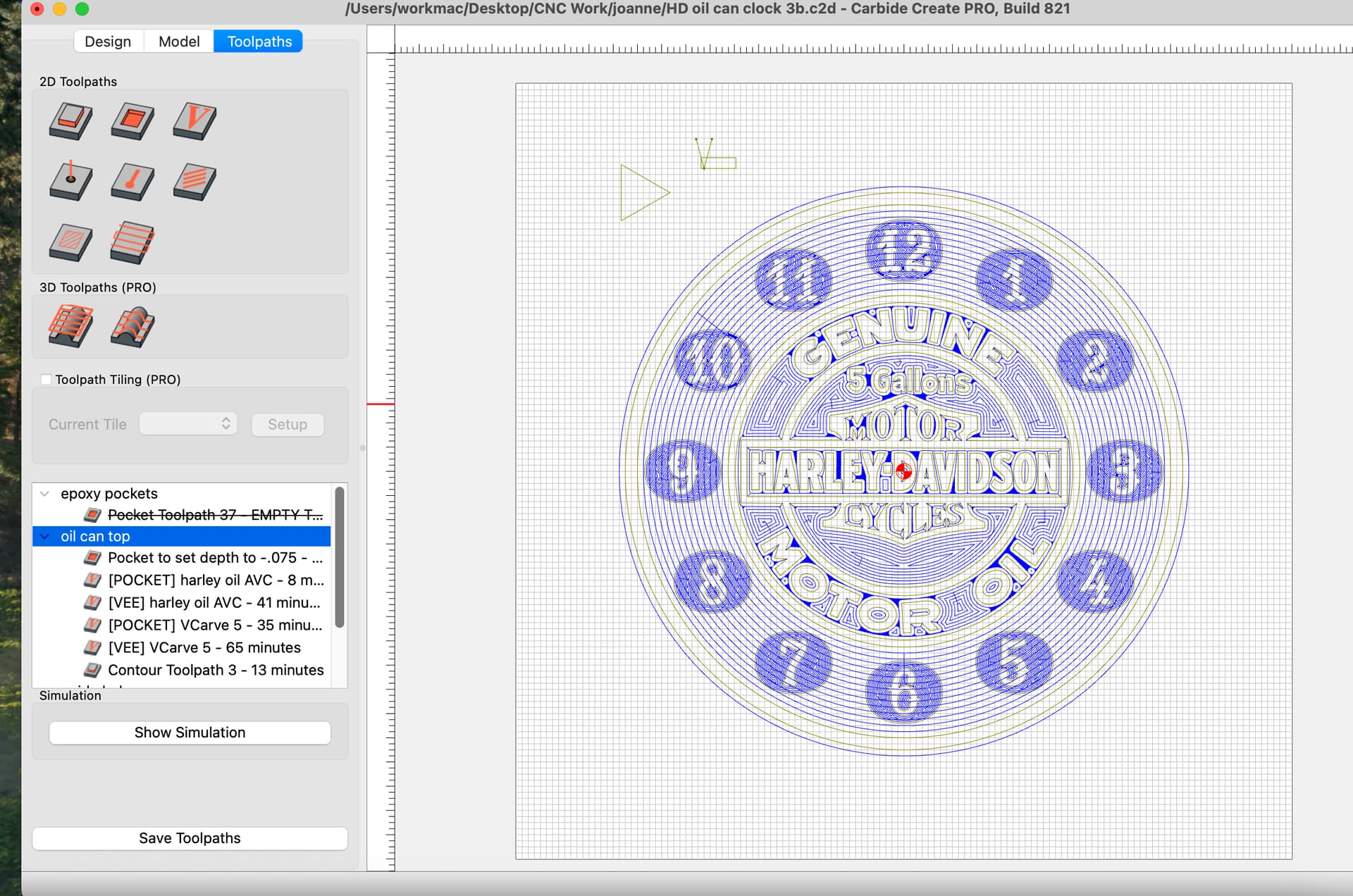This screenshot has height=896, width=1353.
Task: Collapse the oil can top group
Action: 45,537
